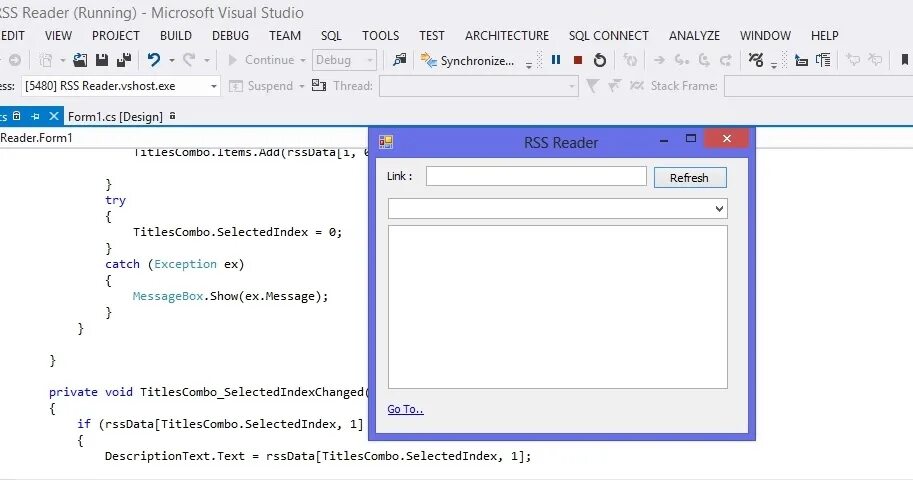Open the ANALYZE menu

coord(695,36)
